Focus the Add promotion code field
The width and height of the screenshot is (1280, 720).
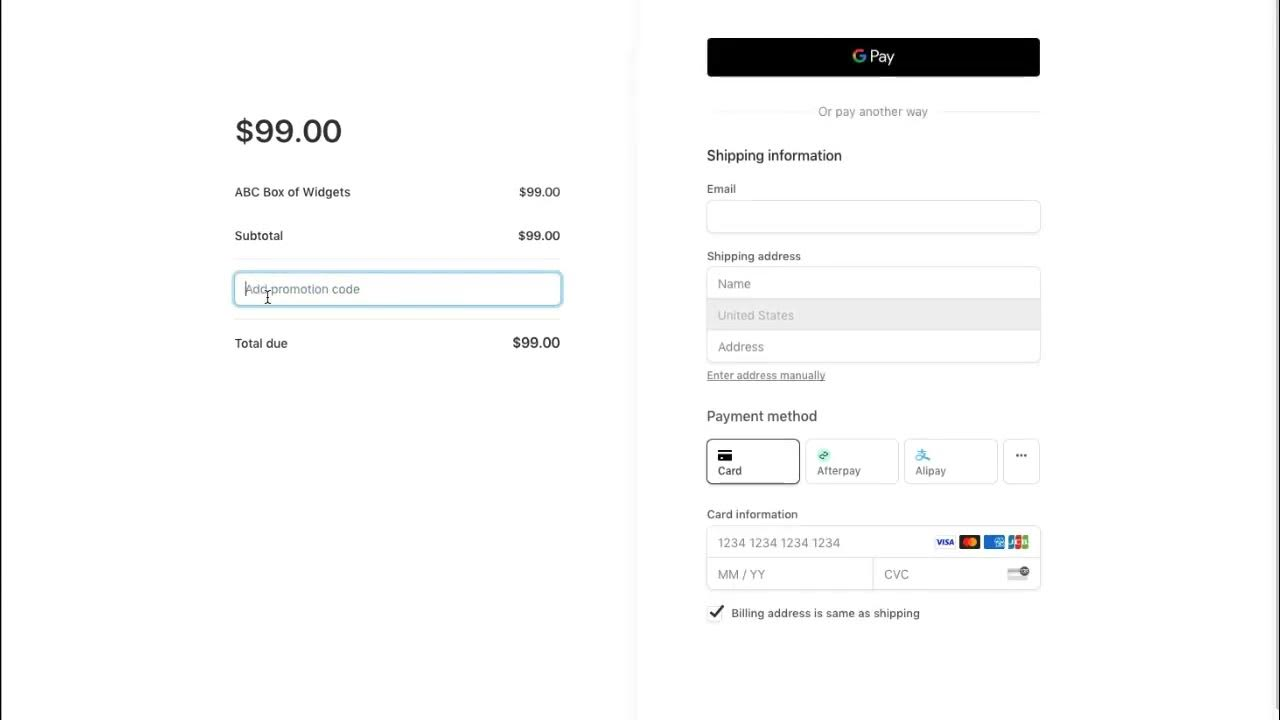[x=398, y=289]
